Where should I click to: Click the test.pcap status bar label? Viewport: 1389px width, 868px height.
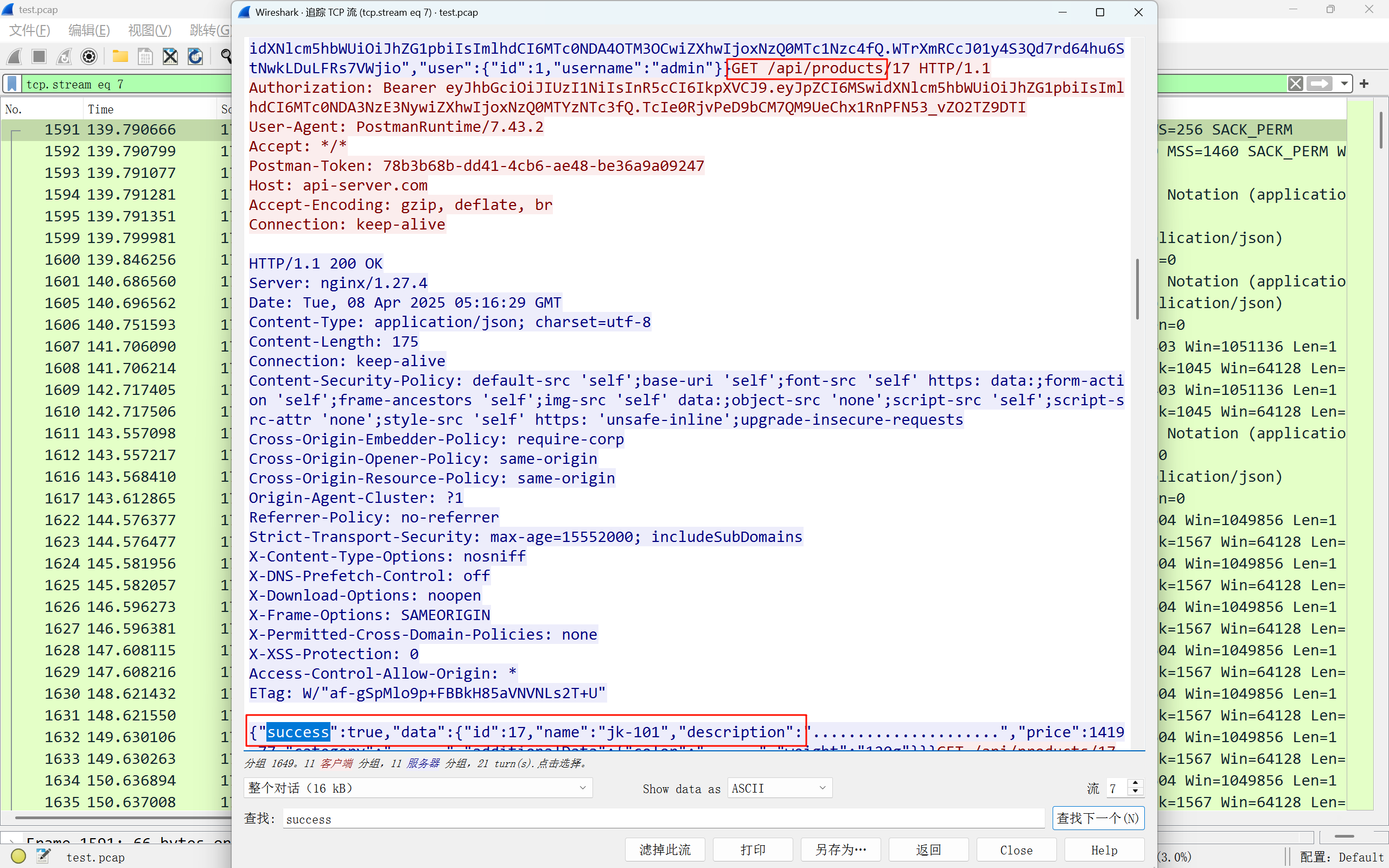tap(95, 857)
